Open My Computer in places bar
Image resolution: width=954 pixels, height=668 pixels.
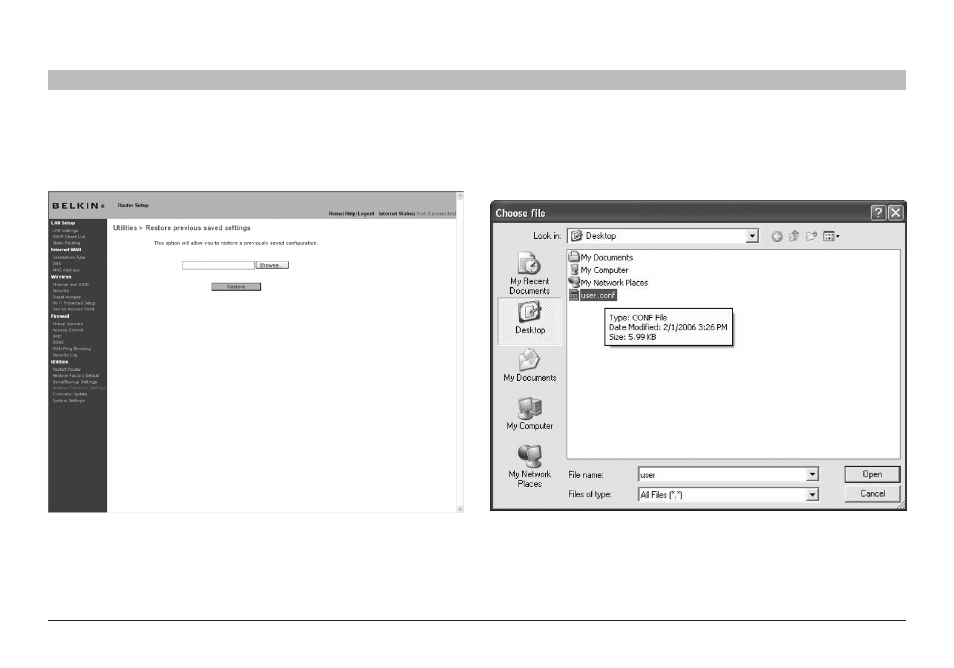529,414
